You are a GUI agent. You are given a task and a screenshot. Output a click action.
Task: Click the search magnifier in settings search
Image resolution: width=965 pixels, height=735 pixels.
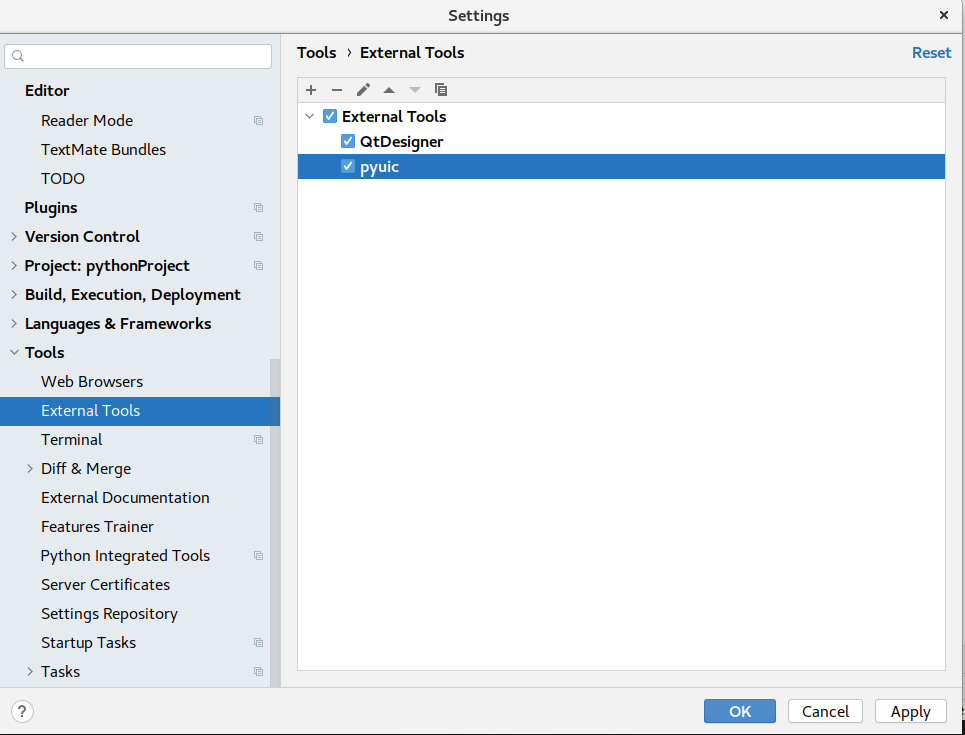(18, 56)
